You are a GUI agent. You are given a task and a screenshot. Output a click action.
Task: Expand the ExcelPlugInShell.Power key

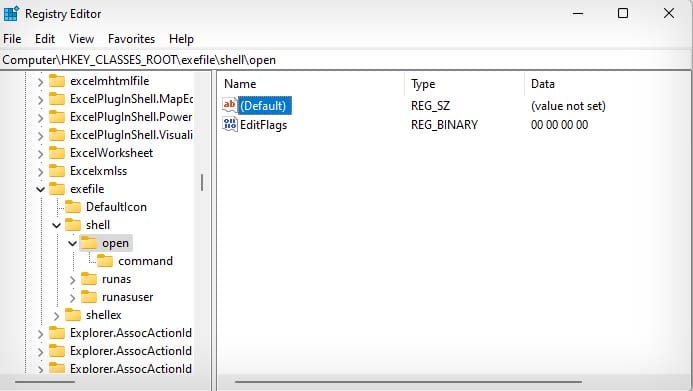click(40, 118)
